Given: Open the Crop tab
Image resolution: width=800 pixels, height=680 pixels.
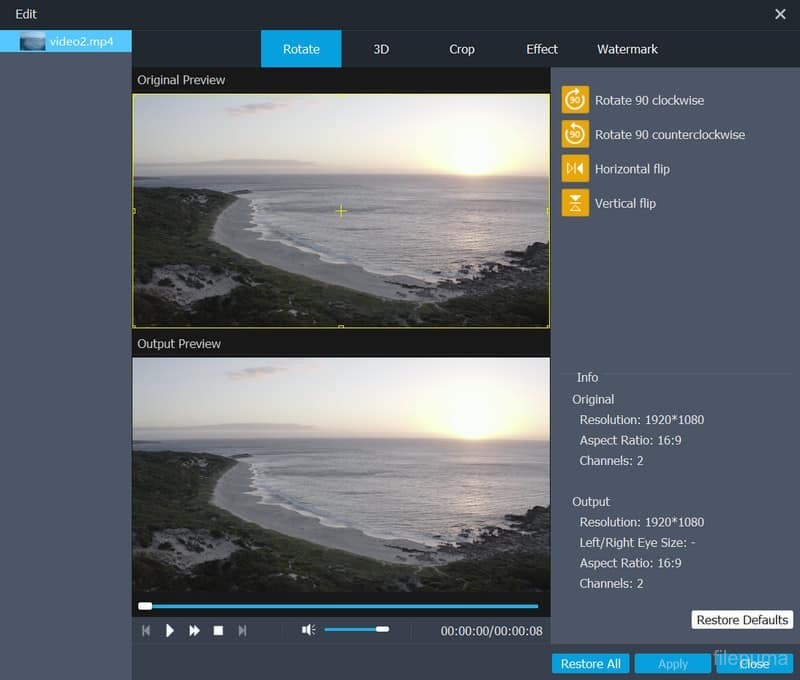Looking at the screenshot, I should click(x=462, y=49).
